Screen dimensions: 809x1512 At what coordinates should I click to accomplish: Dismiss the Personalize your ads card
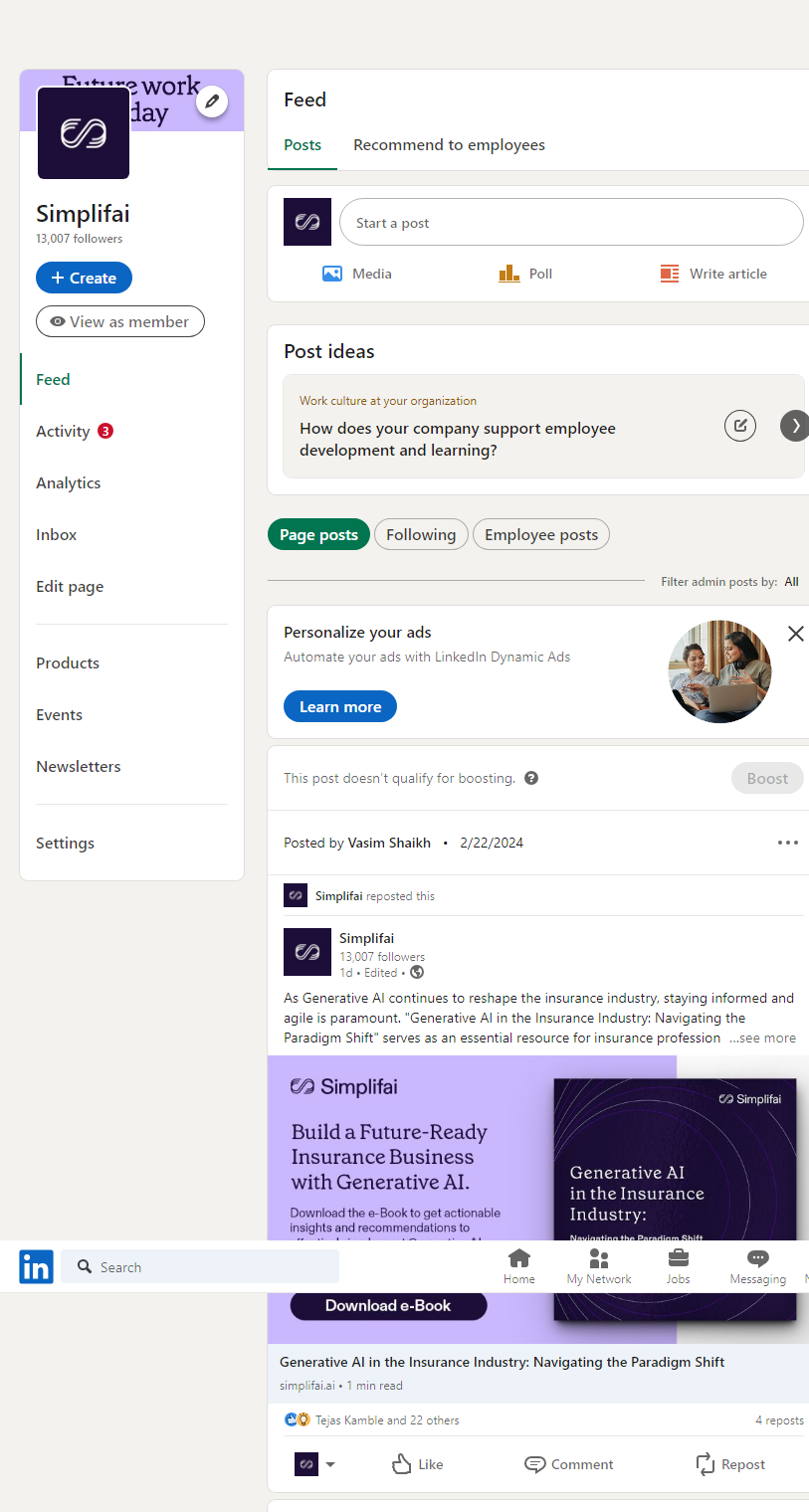(x=796, y=634)
